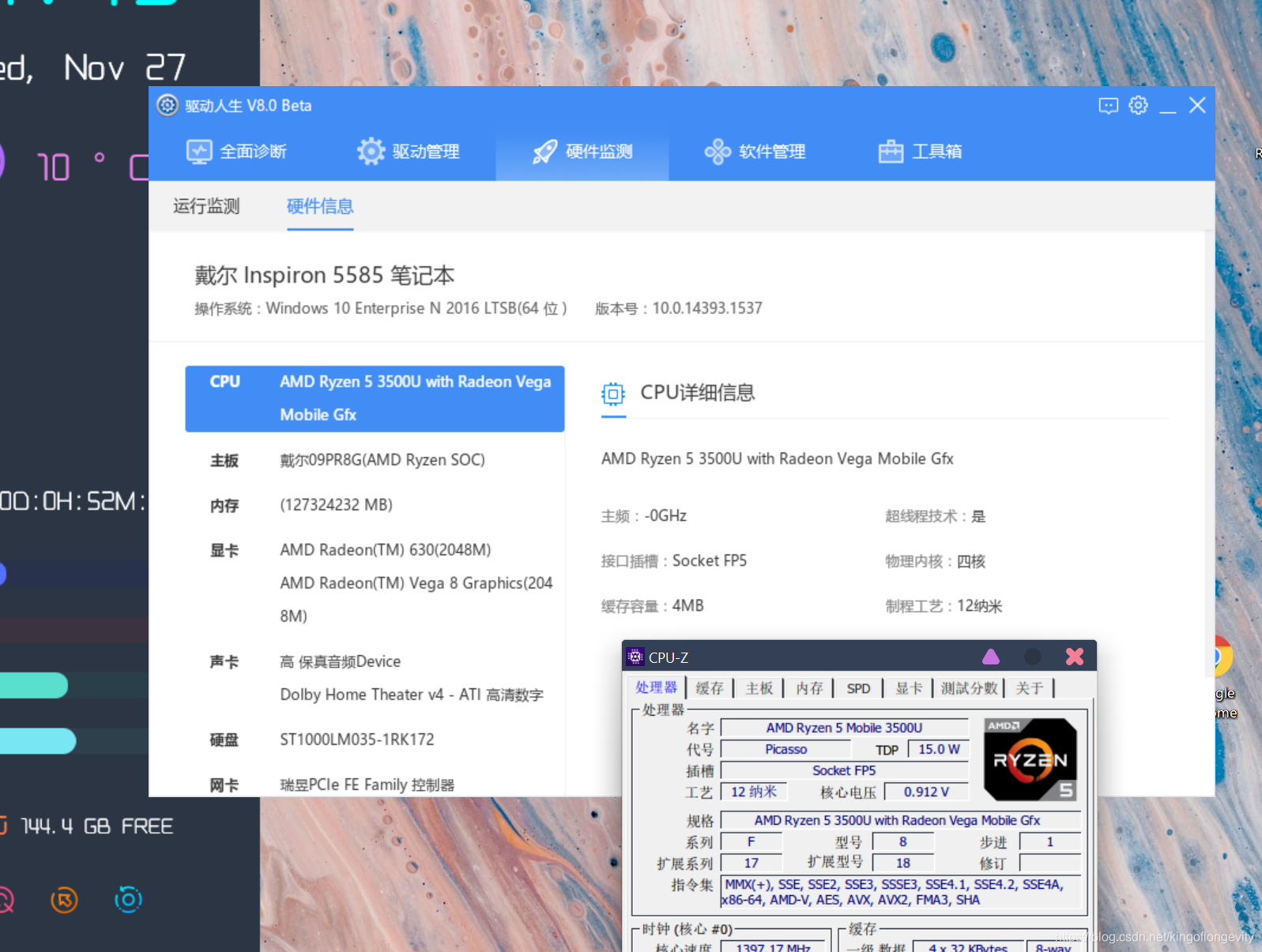Close the 驱动人生 window

point(1197,105)
